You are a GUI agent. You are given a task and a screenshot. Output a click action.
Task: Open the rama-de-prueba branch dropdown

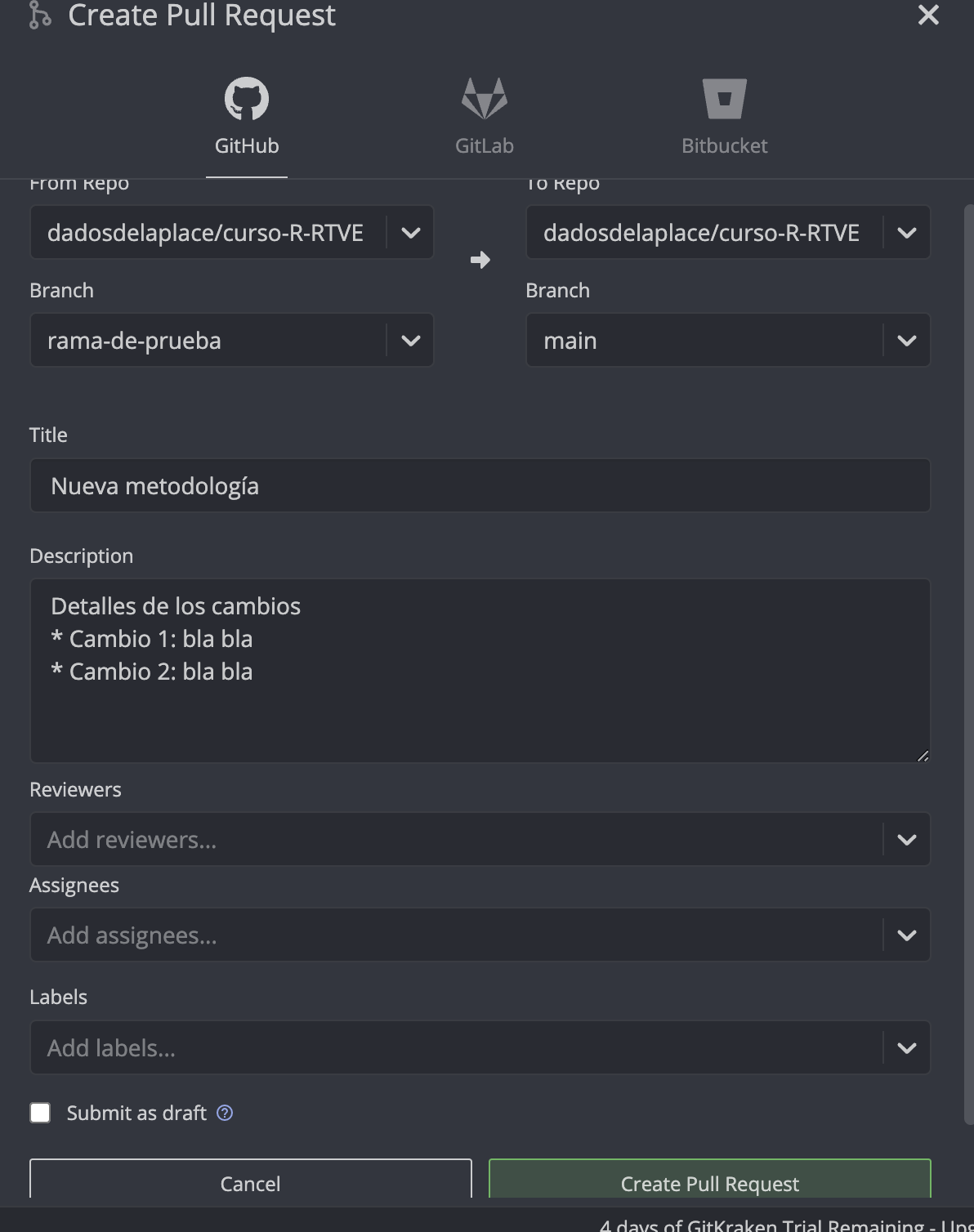[410, 341]
